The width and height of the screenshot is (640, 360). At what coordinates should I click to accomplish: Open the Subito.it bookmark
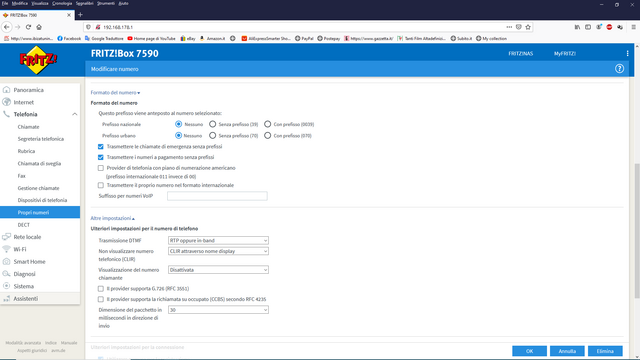point(461,38)
